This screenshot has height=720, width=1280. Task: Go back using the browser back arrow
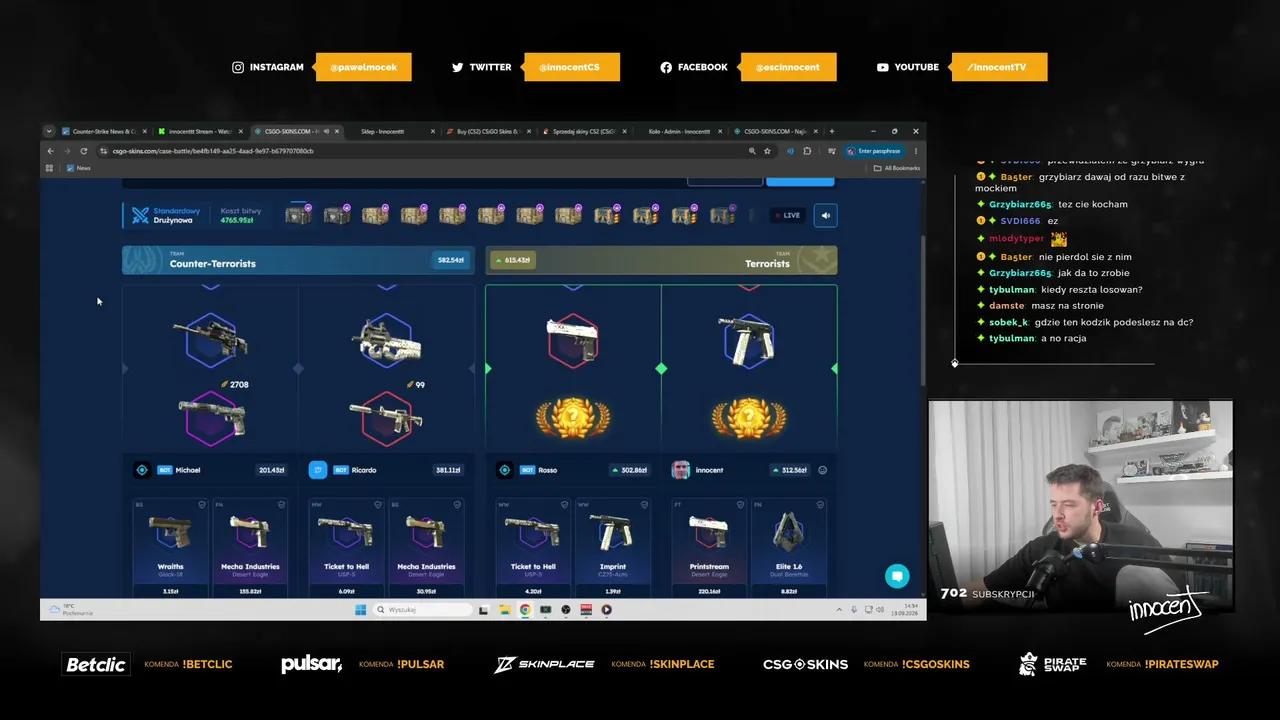click(50, 151)
